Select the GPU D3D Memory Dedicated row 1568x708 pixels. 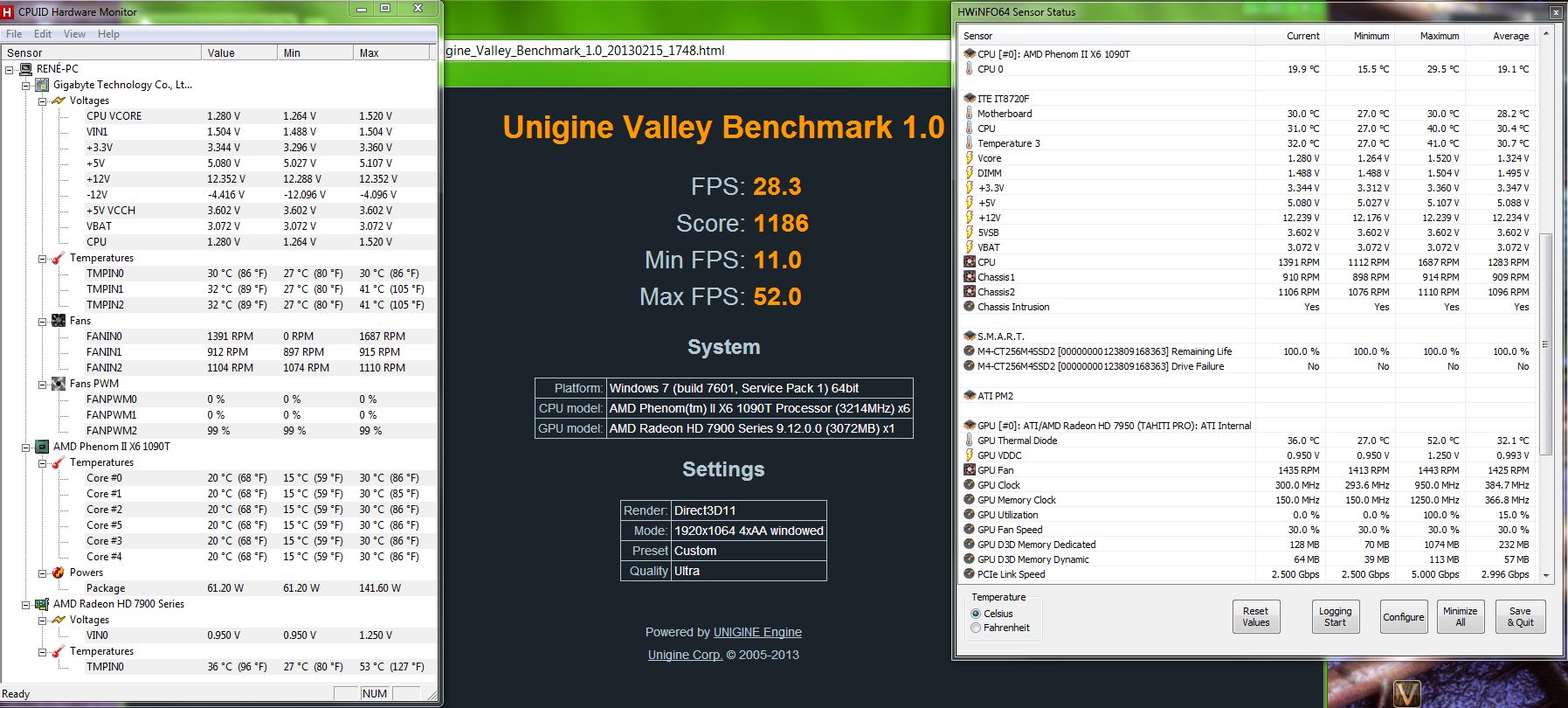coord(1247,545)
